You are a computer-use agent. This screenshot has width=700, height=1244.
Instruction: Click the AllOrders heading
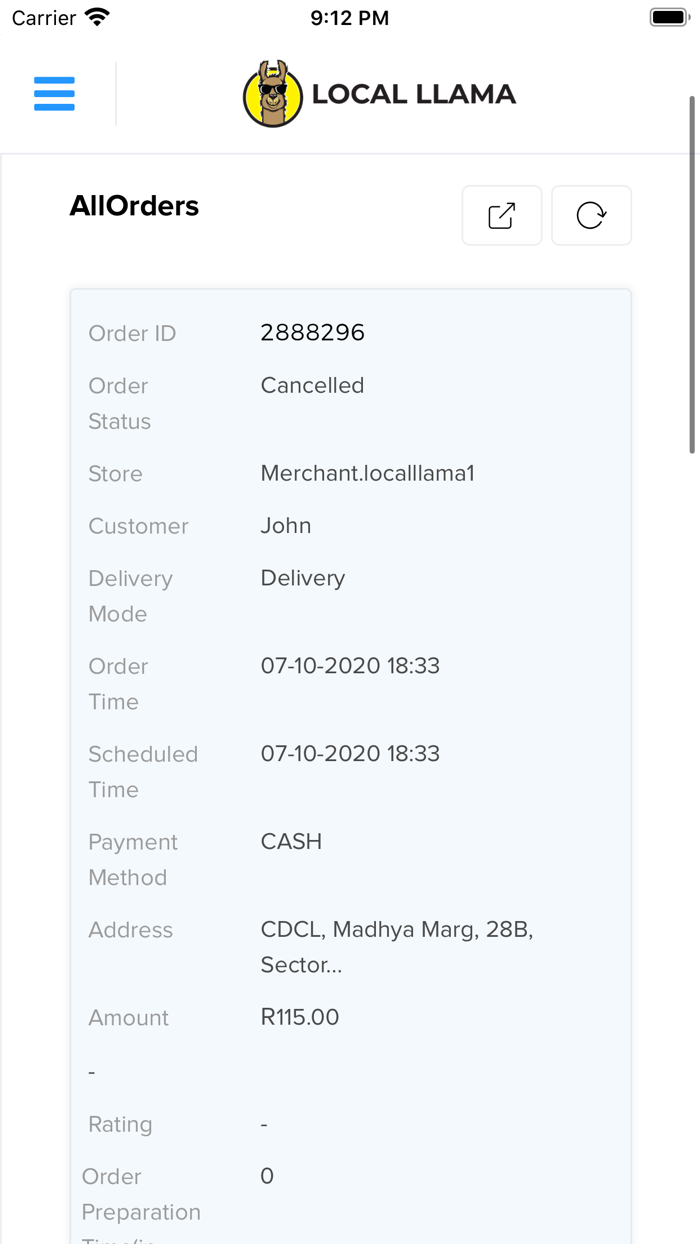click(134, 206)
